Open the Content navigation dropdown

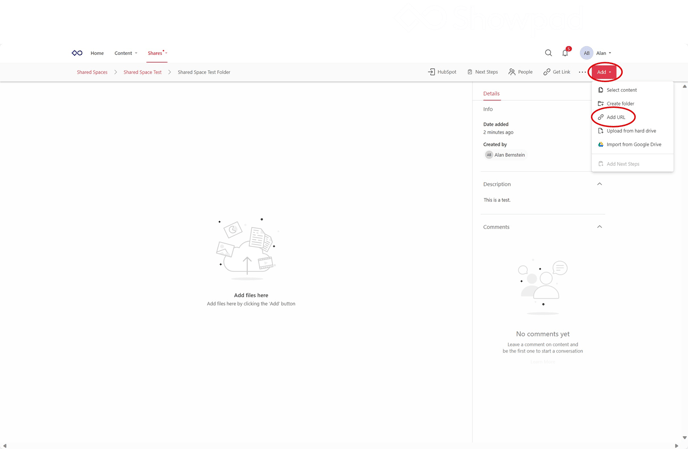point(126,53)
